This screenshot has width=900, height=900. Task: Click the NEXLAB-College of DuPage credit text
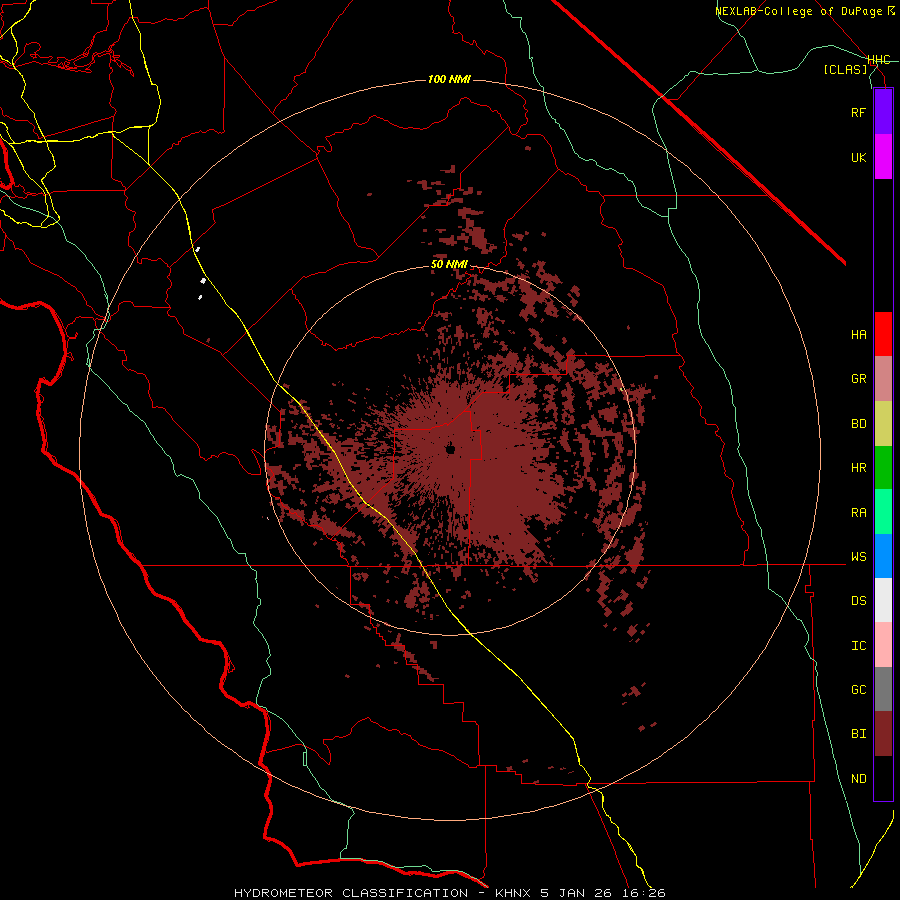pyautogui.click(x=798, y=11)
